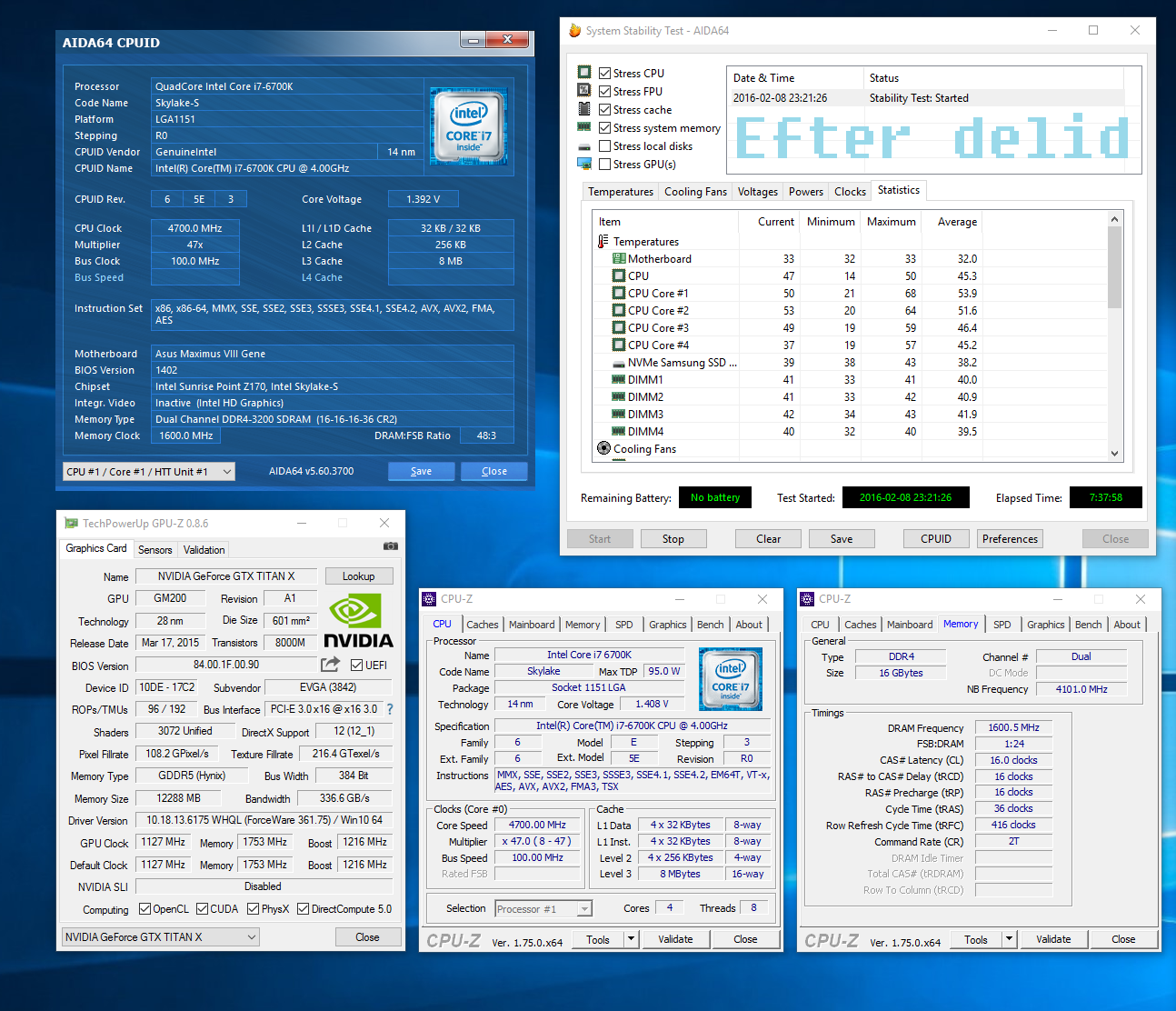Click the GPU-Z Close button
Screen dimensions: 1176x1011
(x=368, y=936)
